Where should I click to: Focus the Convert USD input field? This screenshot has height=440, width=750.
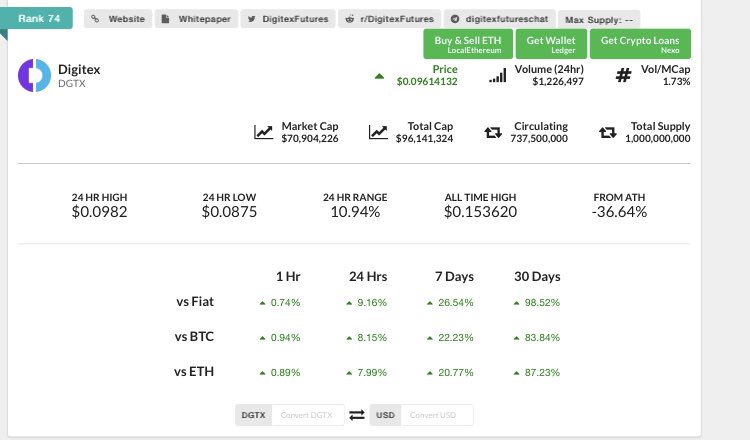click(x=437, y=415)
